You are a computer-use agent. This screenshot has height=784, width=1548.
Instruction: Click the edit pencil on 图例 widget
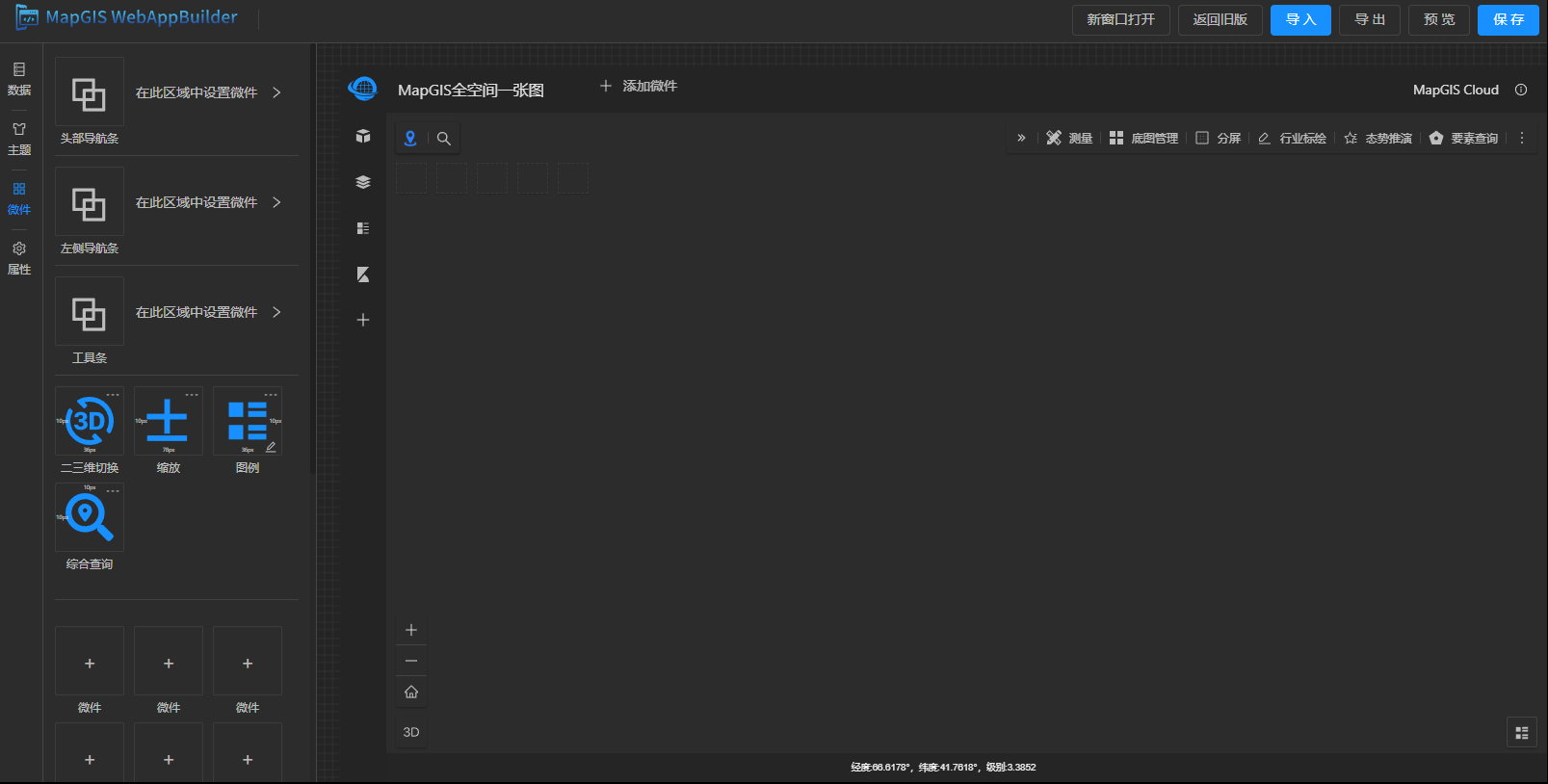pyautogui.click(x=271, y=447)
